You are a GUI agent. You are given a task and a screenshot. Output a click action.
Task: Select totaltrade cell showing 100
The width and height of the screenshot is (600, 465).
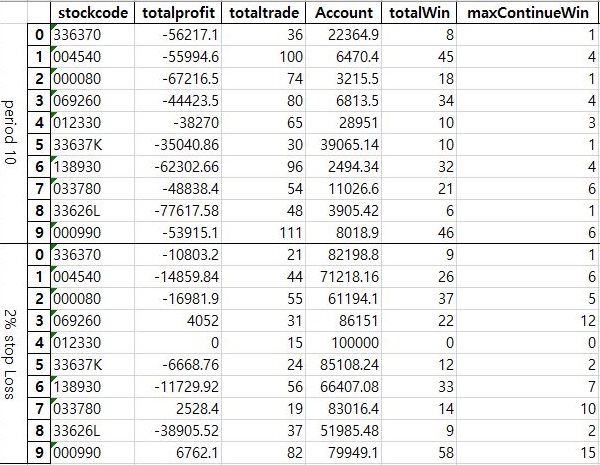[263, 57]
